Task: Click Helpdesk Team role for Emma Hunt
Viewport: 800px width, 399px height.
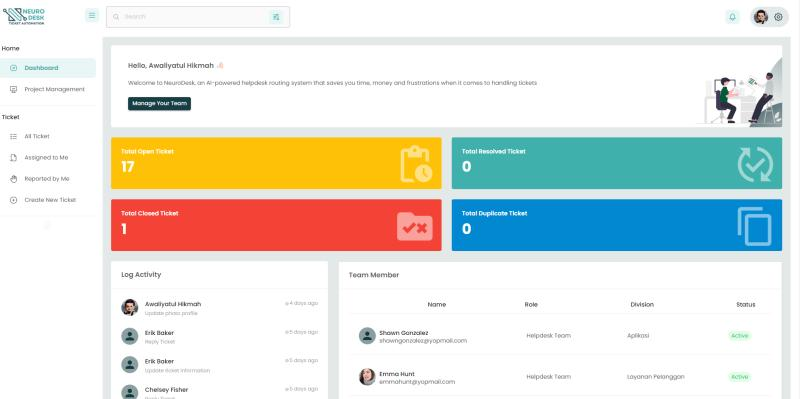Action: [x=548, y=377]
